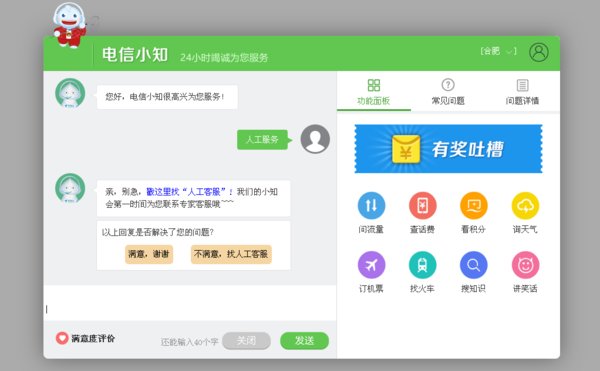Click the 关闭 close button

246,340
